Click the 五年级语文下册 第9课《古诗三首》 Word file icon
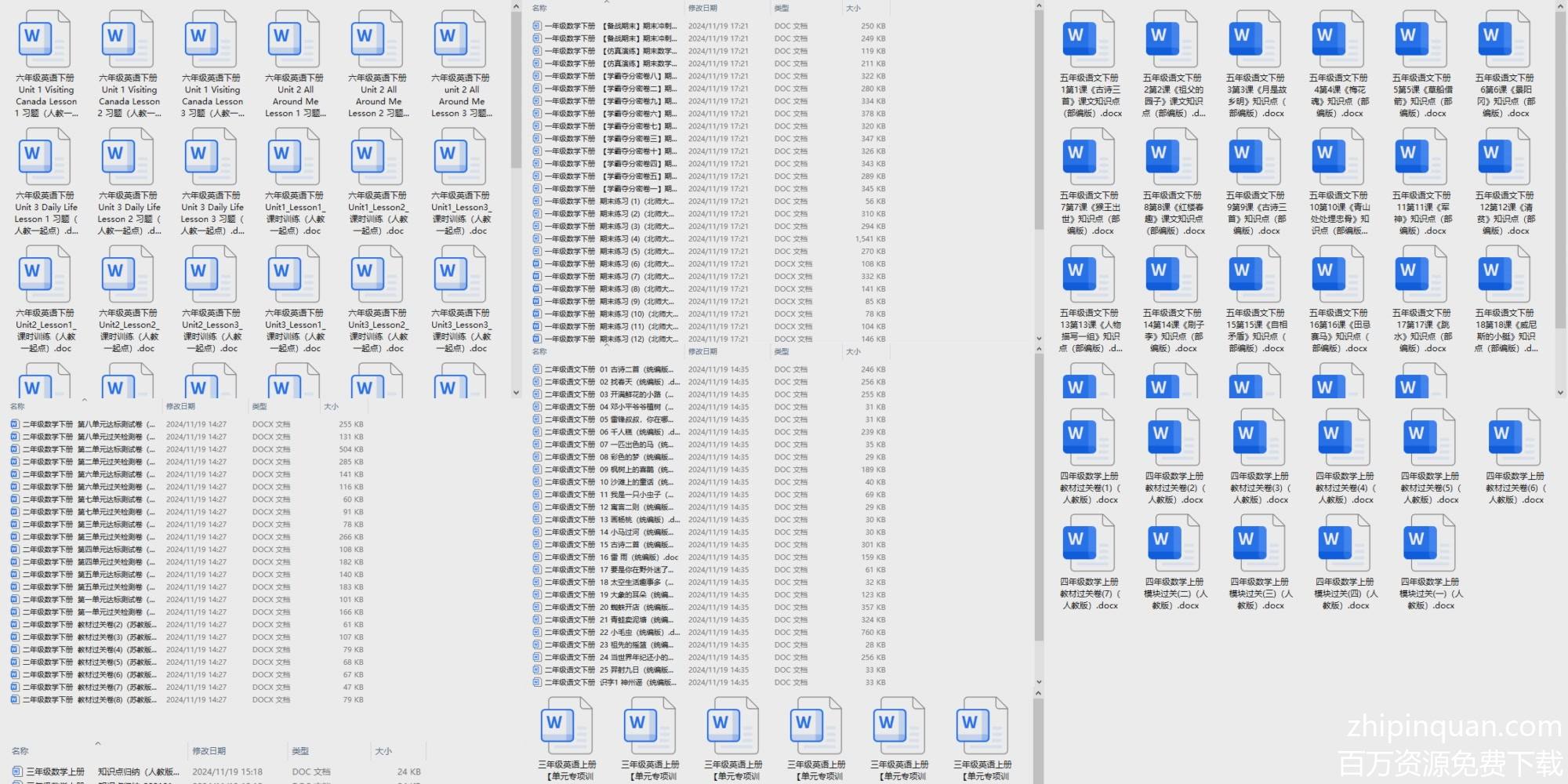1568x784 pixels. tap(1254, 157)
